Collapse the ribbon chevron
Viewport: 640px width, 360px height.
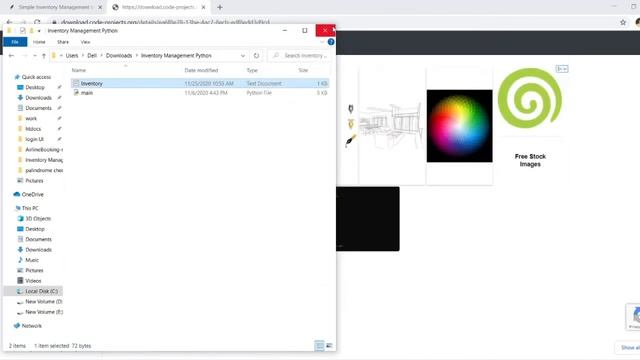322,42
